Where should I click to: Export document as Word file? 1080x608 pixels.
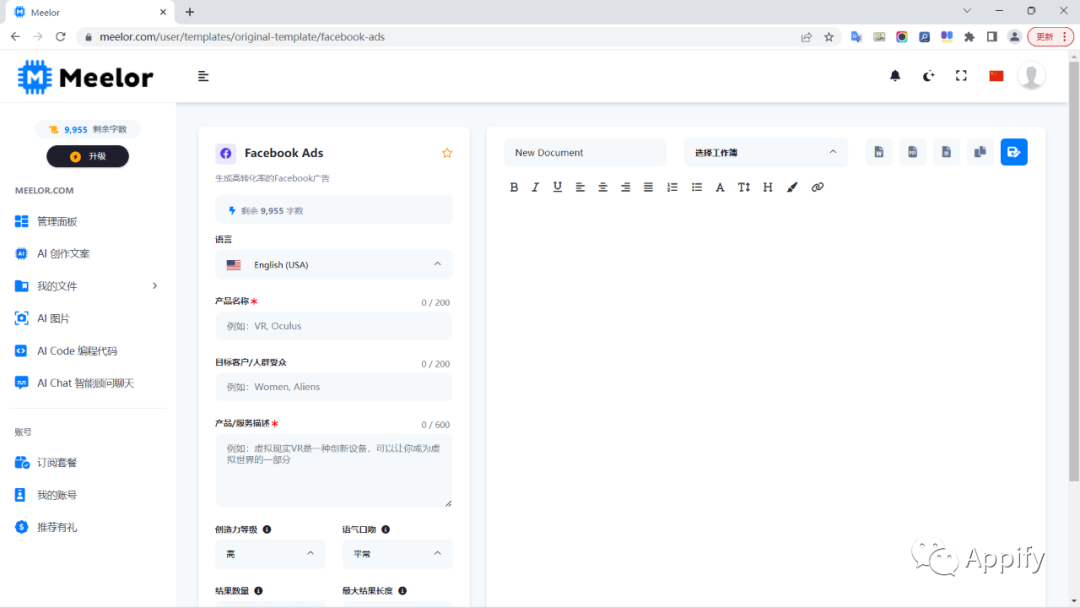point(879,152)
